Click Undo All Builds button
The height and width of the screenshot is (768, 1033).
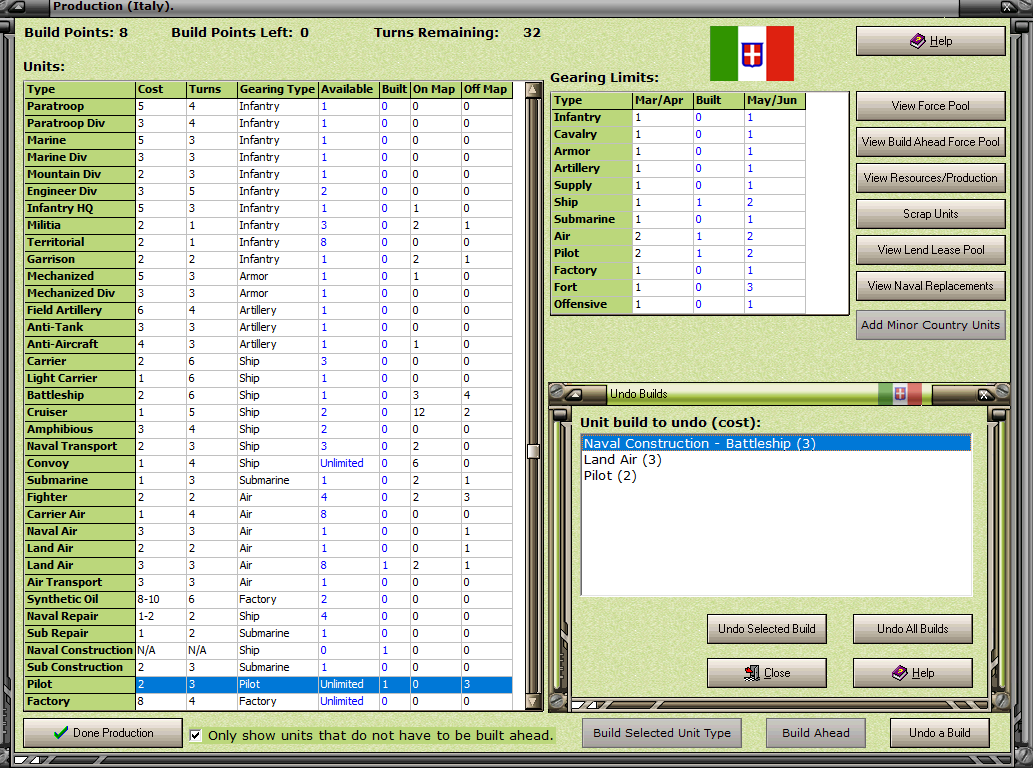click(x=912, y=628)
